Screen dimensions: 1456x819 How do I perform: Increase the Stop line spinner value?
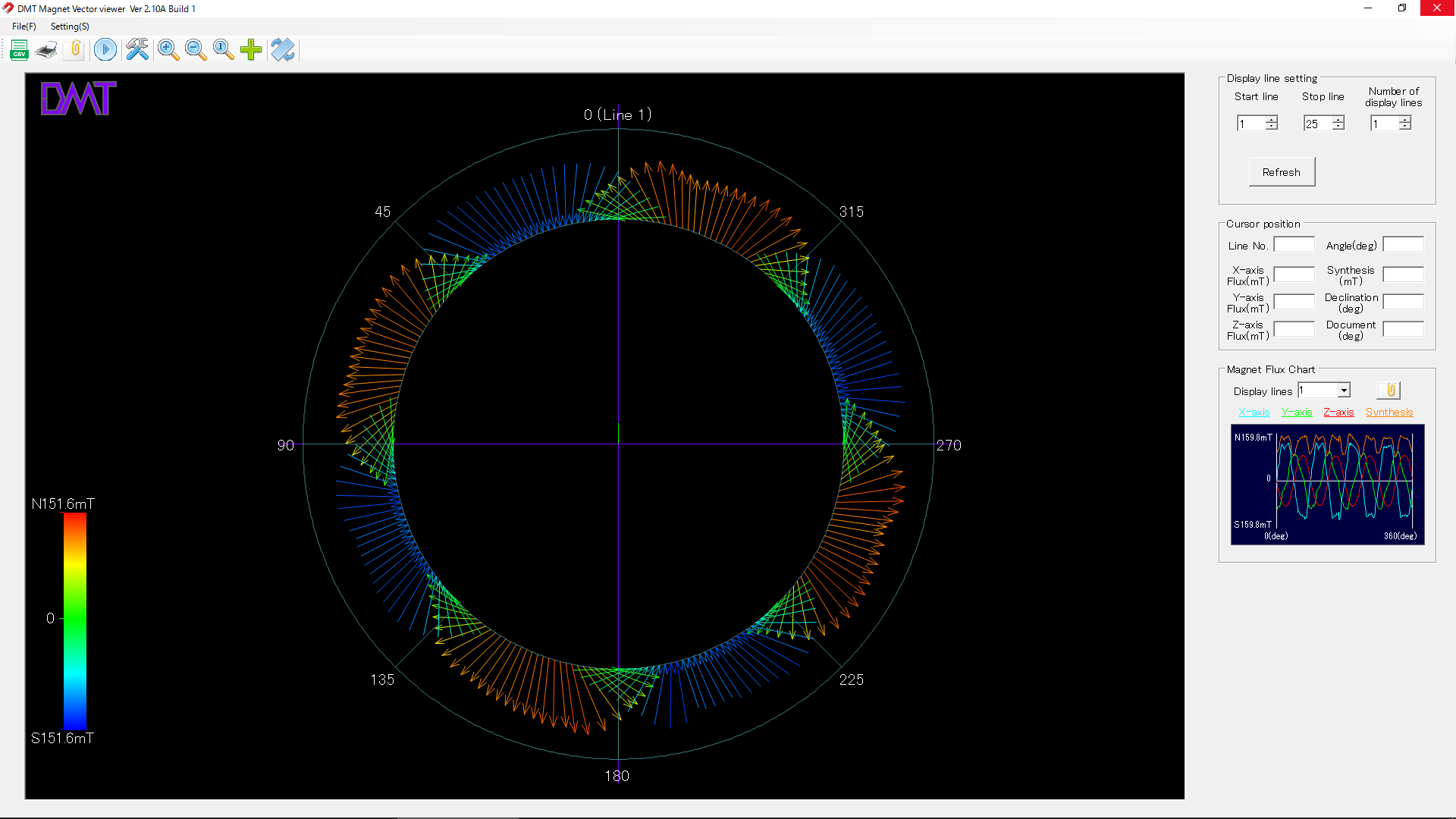1338,119
